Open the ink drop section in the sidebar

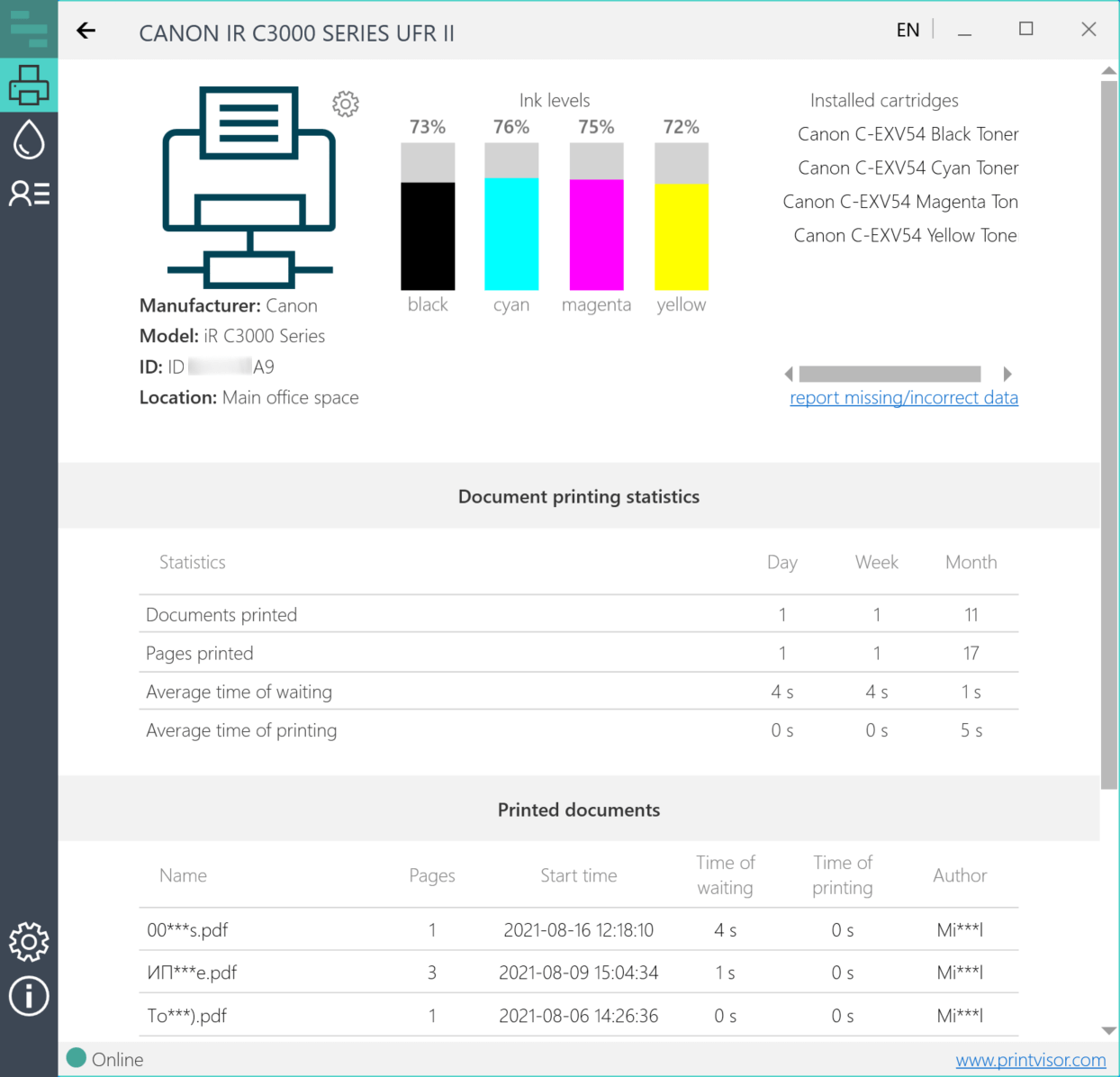(29, 140)
